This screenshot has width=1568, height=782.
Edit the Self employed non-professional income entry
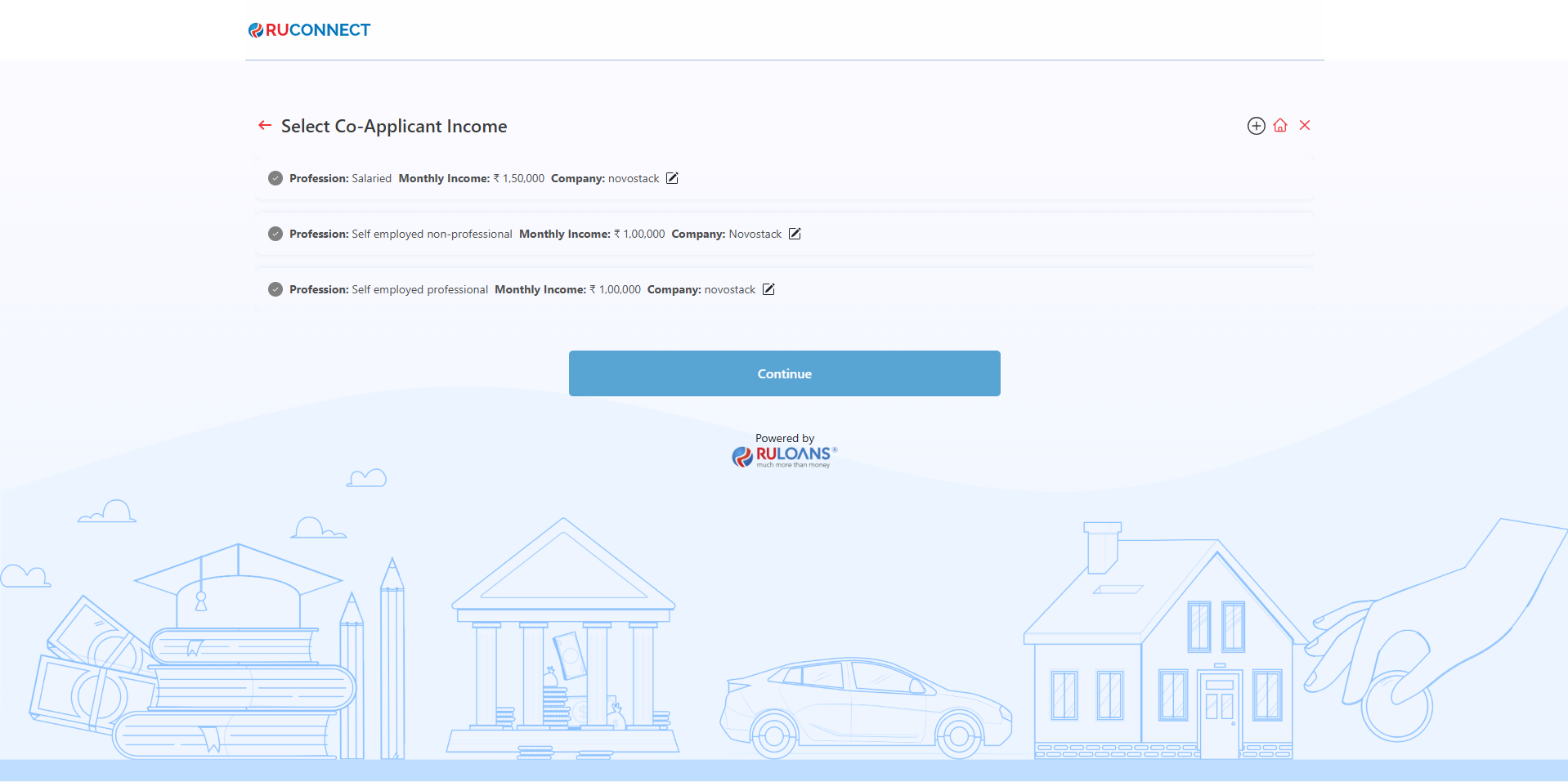click(795, 234)
